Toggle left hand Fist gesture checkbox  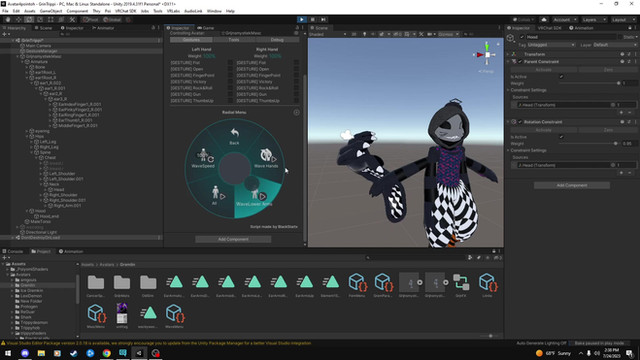[230, 62]
